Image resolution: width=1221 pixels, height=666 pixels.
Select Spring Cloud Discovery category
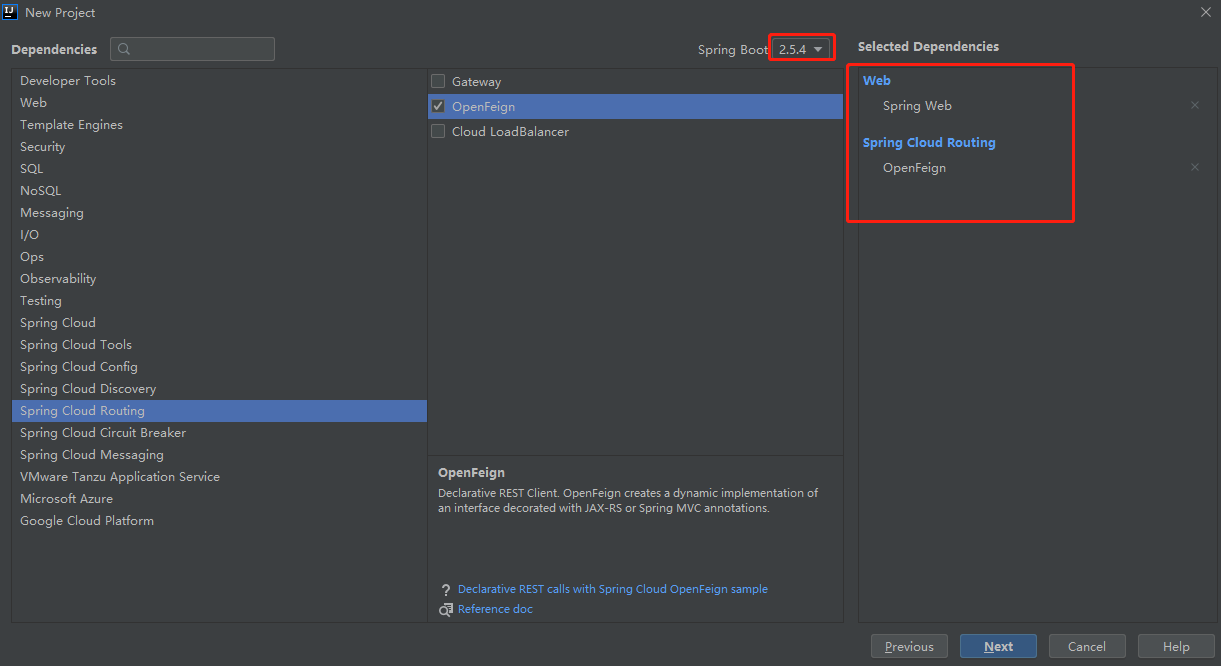[219, 389]
